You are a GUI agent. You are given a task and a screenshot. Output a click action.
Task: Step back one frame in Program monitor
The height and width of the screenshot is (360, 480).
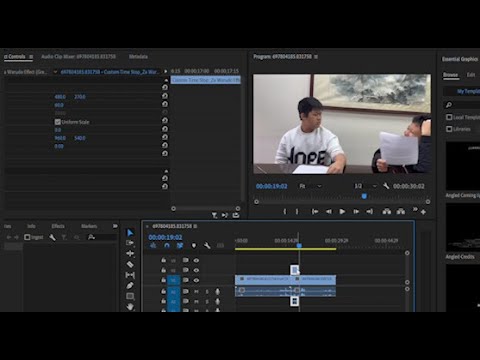pyautogui.click(x=328, y=211)
